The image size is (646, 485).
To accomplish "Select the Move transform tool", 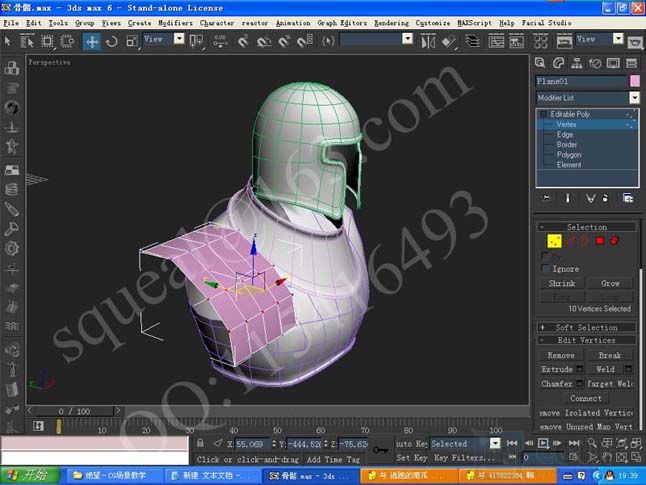I will pos(91,41).
